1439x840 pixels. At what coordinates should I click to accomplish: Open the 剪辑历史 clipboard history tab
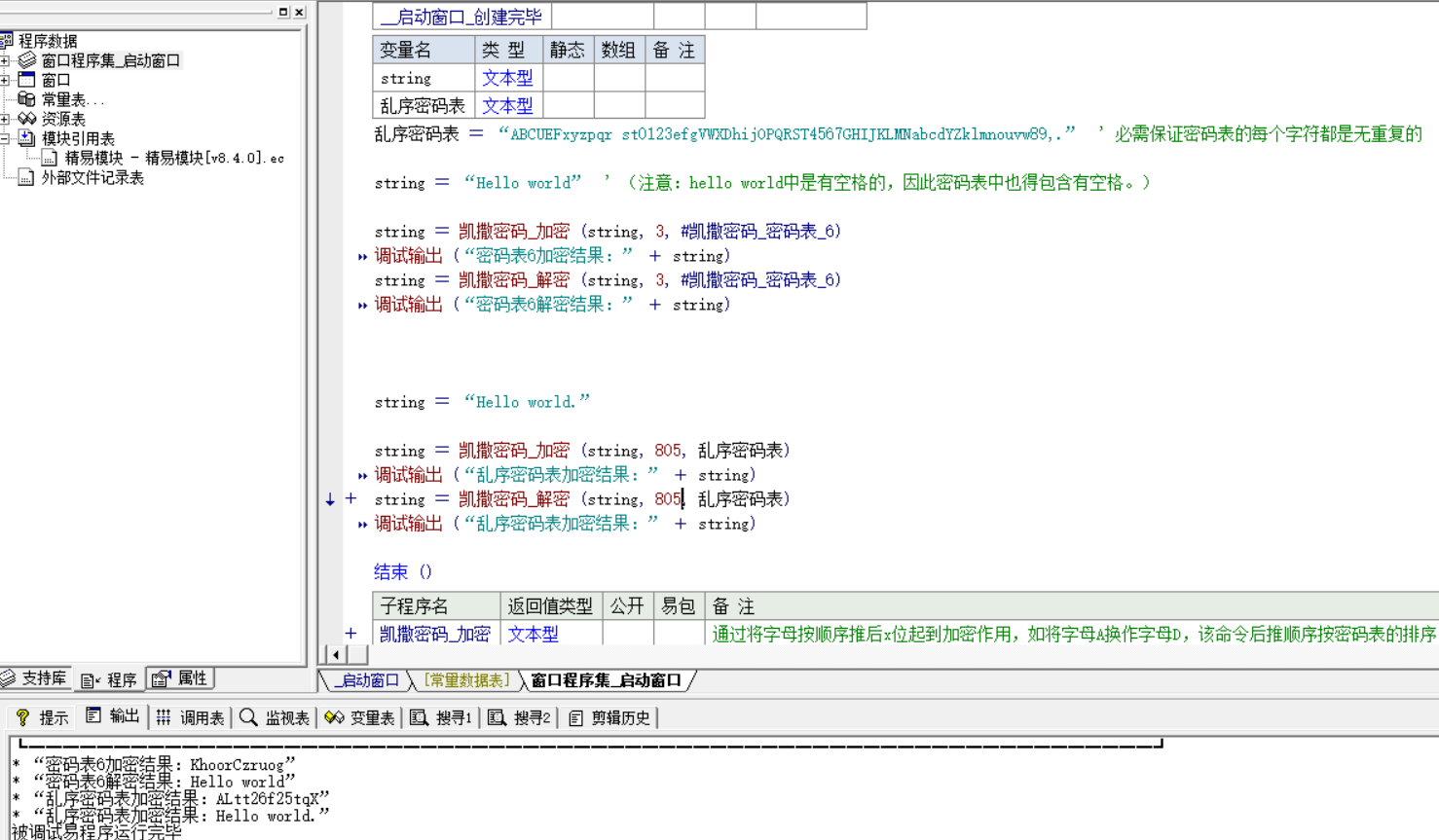tap(609, 717)
